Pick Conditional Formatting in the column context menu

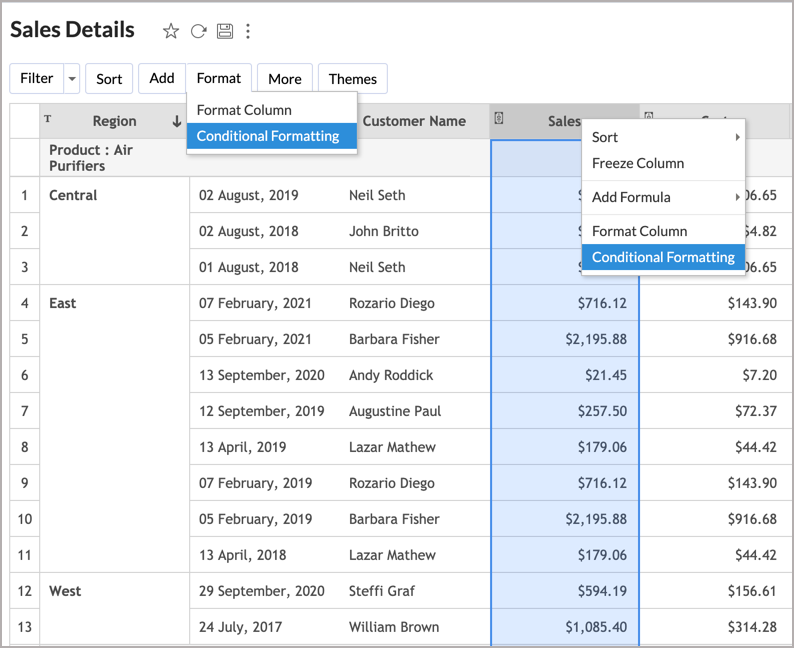[x=663, y=257]
